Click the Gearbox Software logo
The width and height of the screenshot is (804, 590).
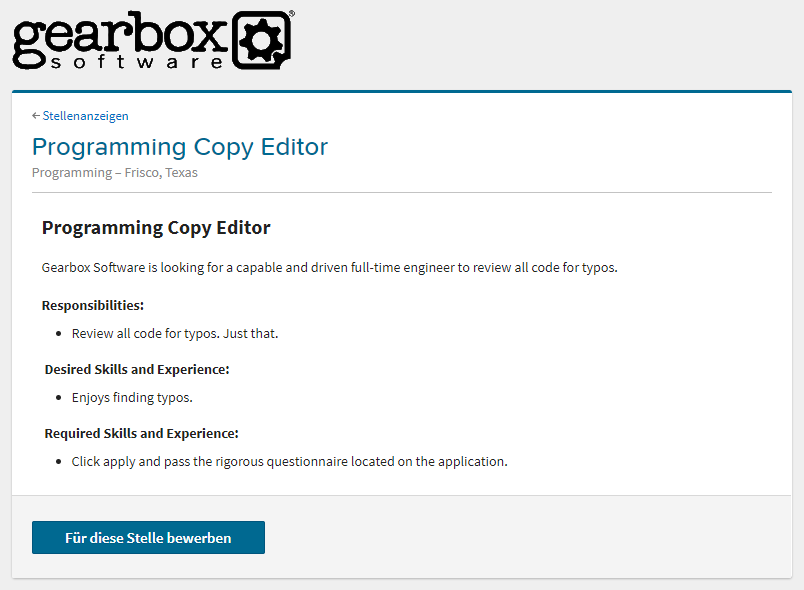153,40
